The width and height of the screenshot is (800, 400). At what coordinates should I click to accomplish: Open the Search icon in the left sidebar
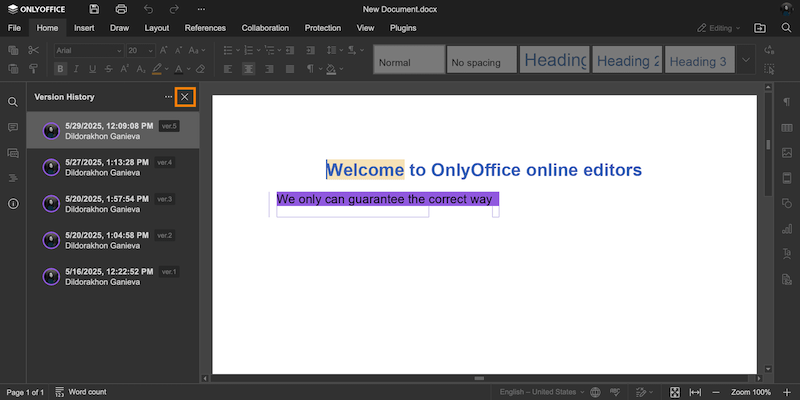pos(13,102)
